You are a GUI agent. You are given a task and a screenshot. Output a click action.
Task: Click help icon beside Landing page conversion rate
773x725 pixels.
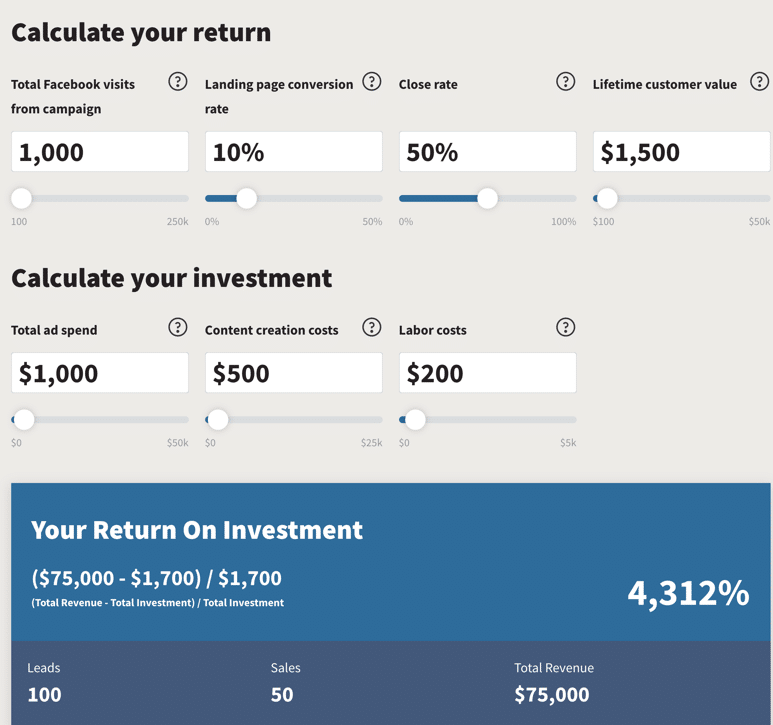(372, 81)
